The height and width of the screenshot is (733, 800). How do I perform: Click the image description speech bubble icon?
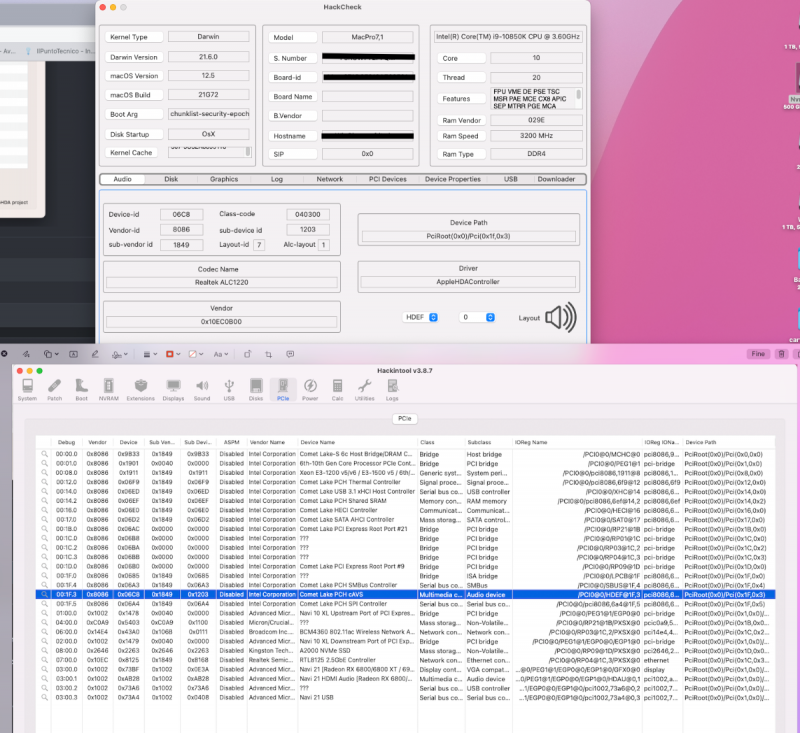[x=290, y=354]
